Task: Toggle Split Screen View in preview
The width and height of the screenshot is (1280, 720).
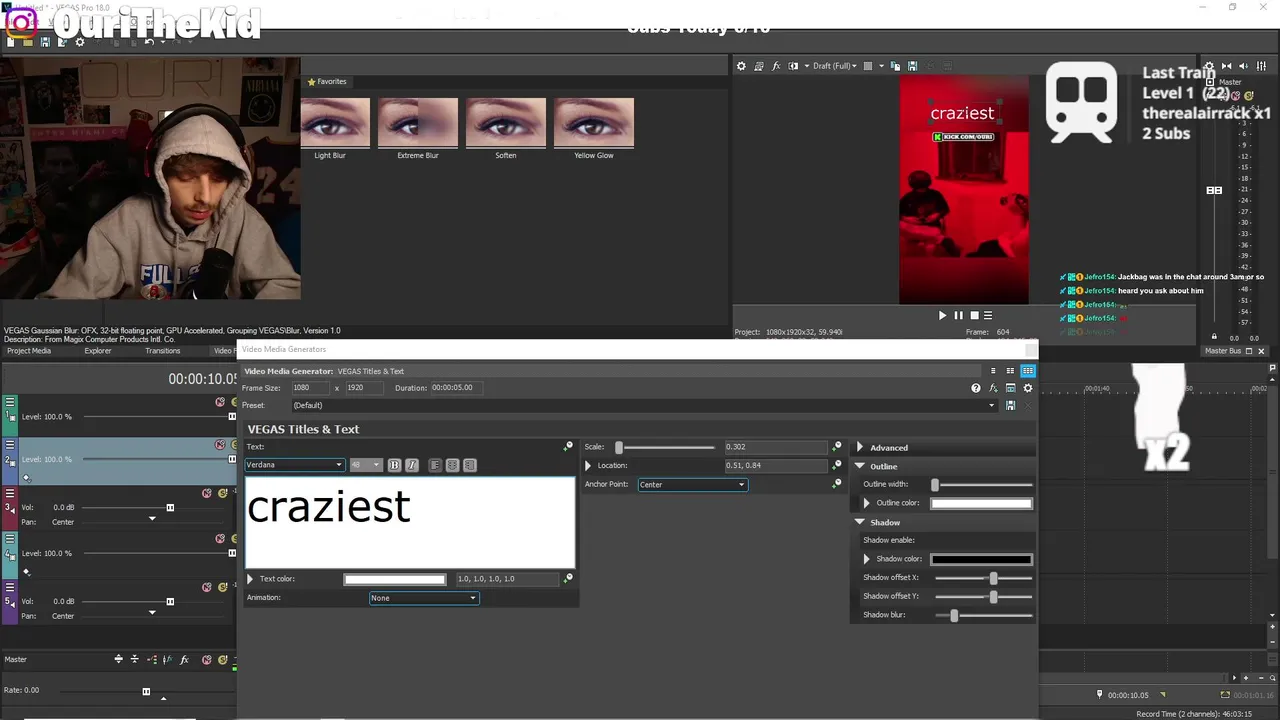Action: click(793, 66)
